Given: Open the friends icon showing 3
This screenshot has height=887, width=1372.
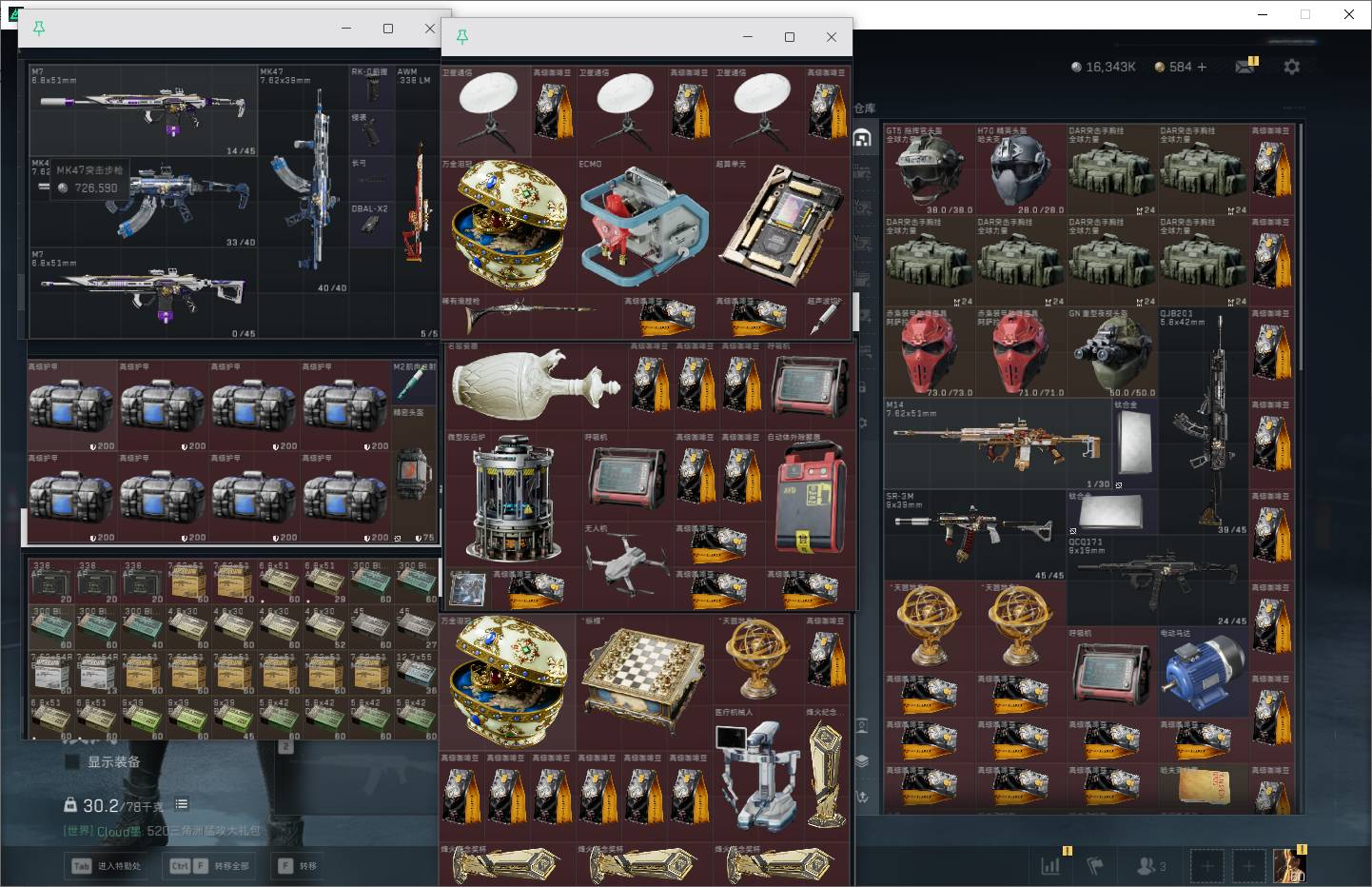Looking at the screenshot, I should [1151, 866].
